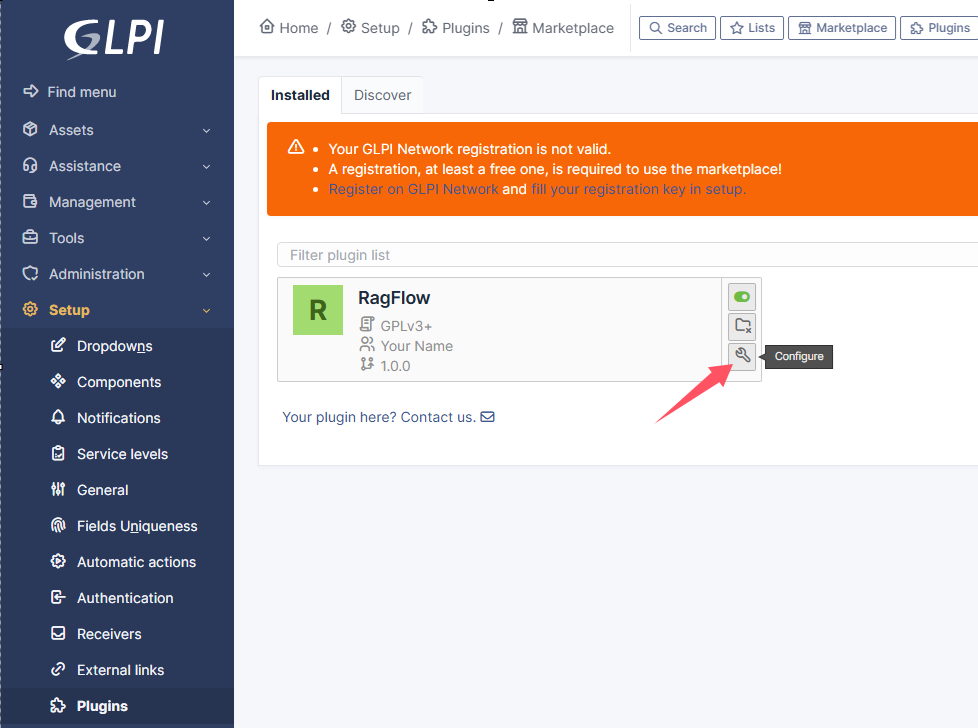Click the Management wallet icon
978x728 pixels.
[30, 201]
